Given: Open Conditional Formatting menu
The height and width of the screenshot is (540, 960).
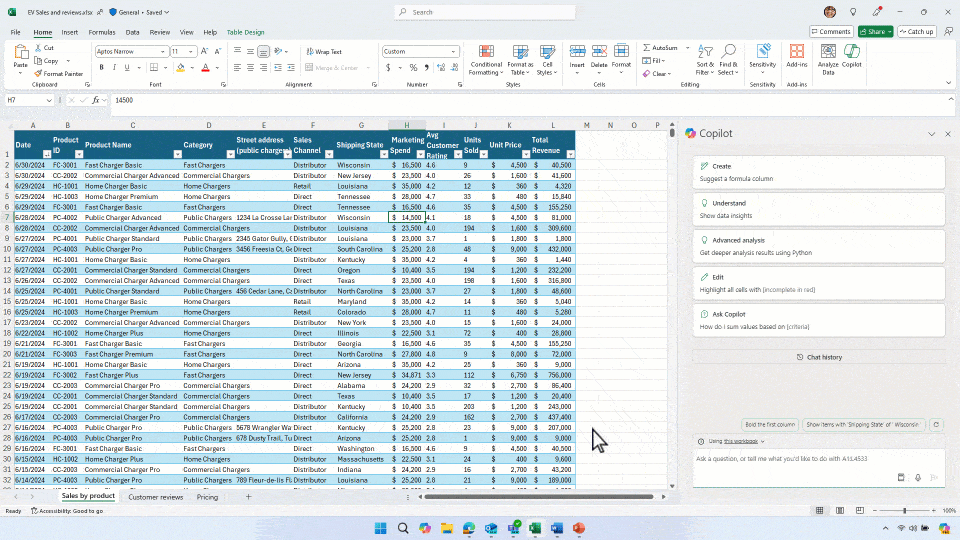Looking at the screenshot, I should click(486, 60).
